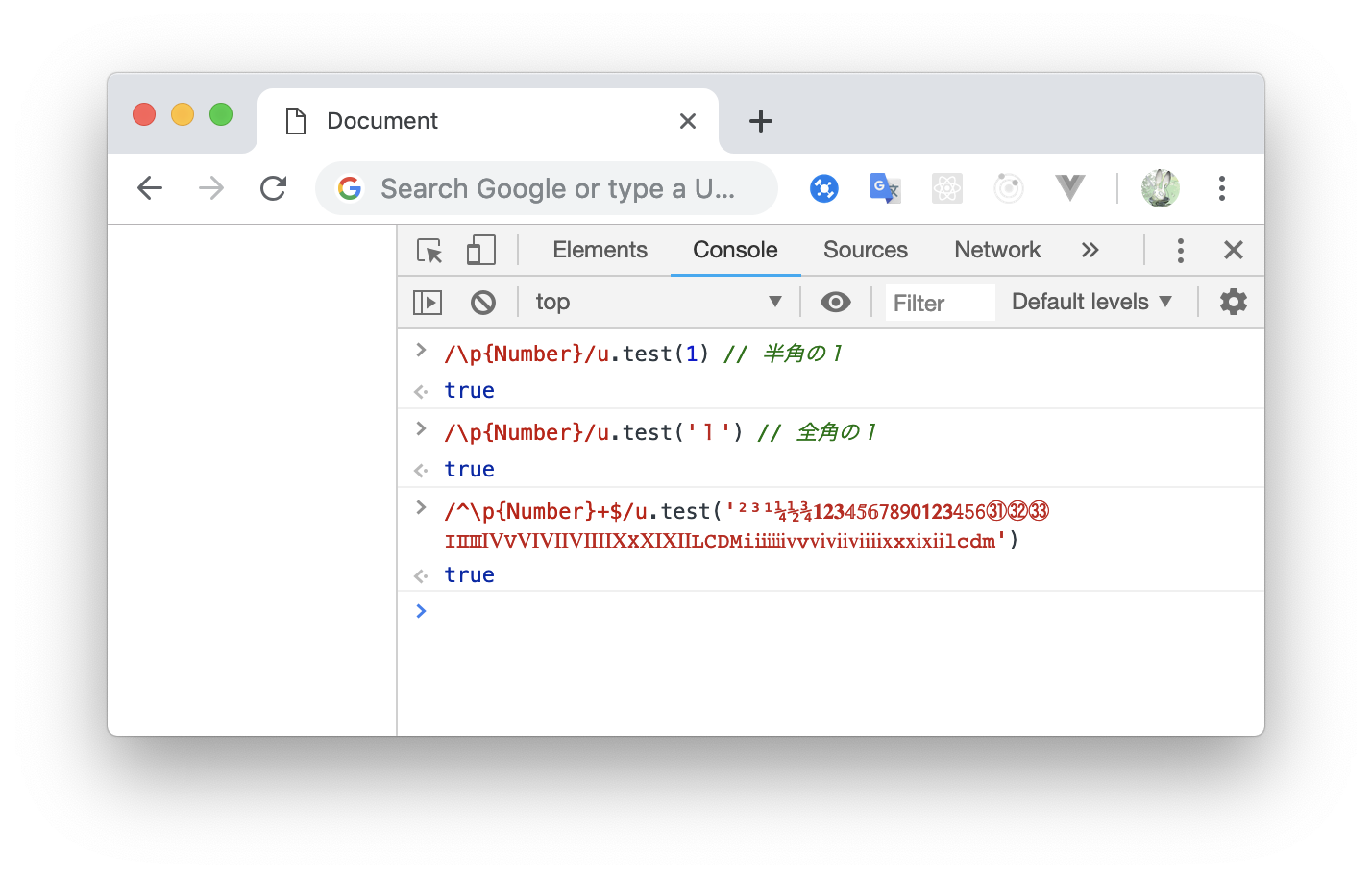The height and width of the screenshot is (878, 1372).
Task: Expand more DevTools tabs chevron
Action: pos(1090,251)
